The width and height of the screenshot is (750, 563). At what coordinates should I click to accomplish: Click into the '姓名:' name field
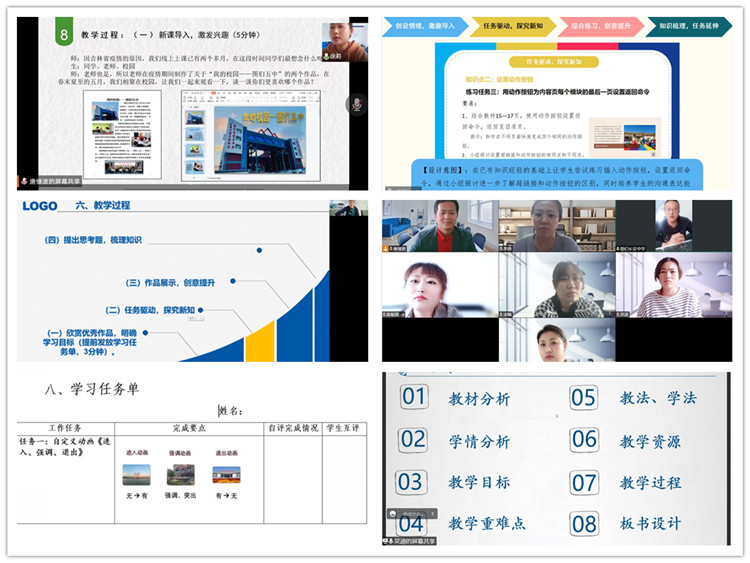click(231, 411)
